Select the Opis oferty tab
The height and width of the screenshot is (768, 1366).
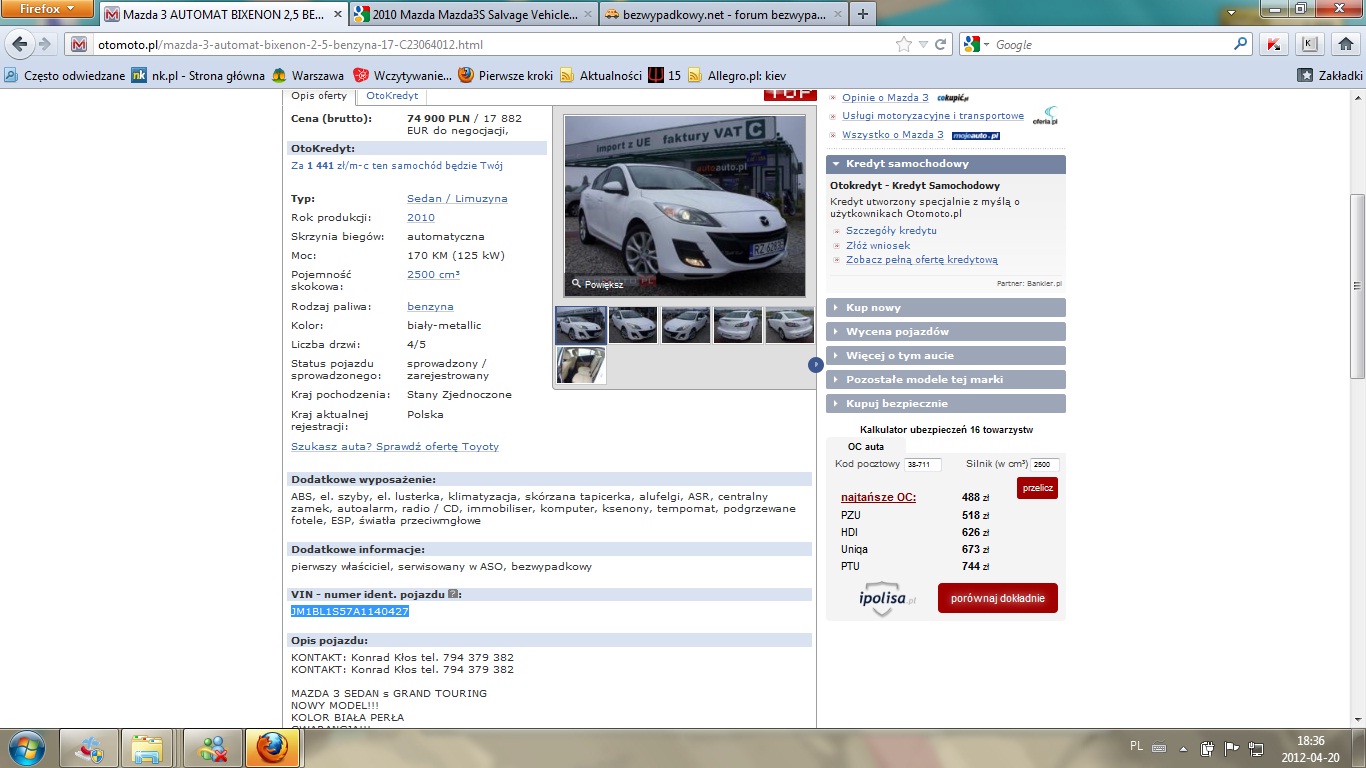319,96
